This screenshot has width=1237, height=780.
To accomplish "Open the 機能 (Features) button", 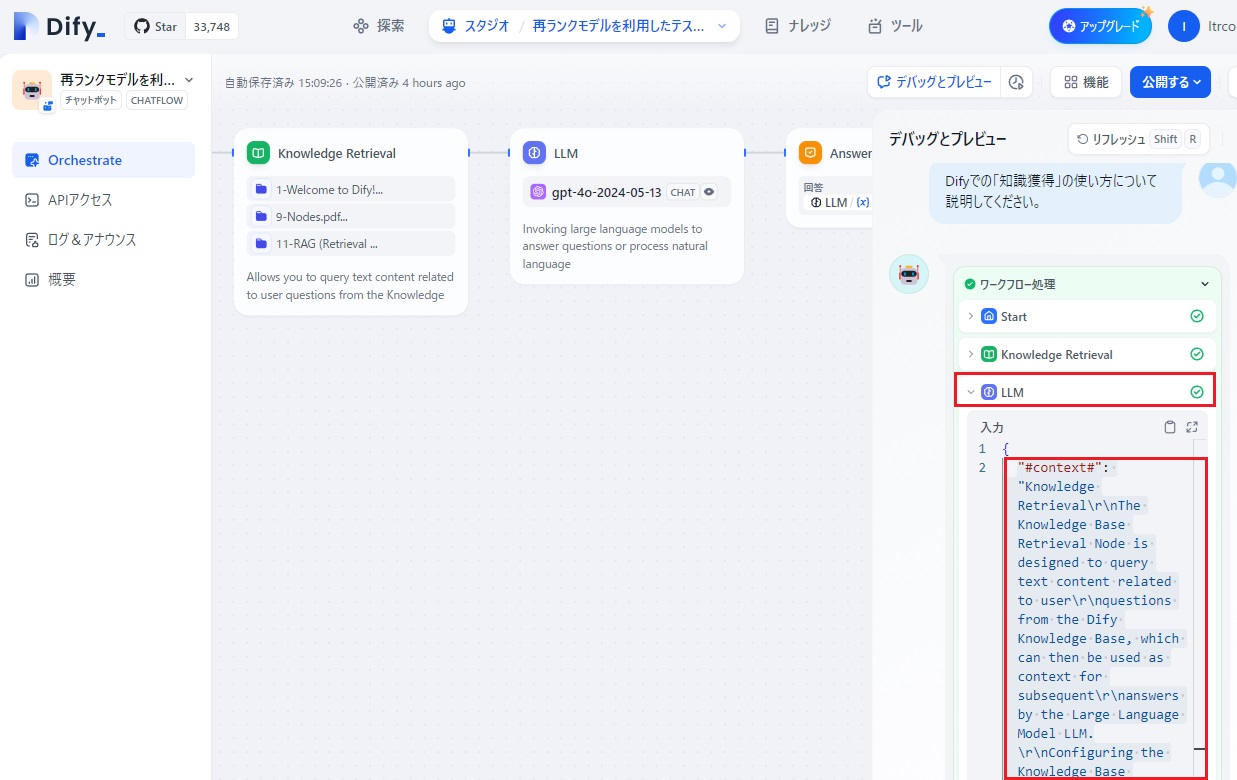I will click(x=1086, y=82).
